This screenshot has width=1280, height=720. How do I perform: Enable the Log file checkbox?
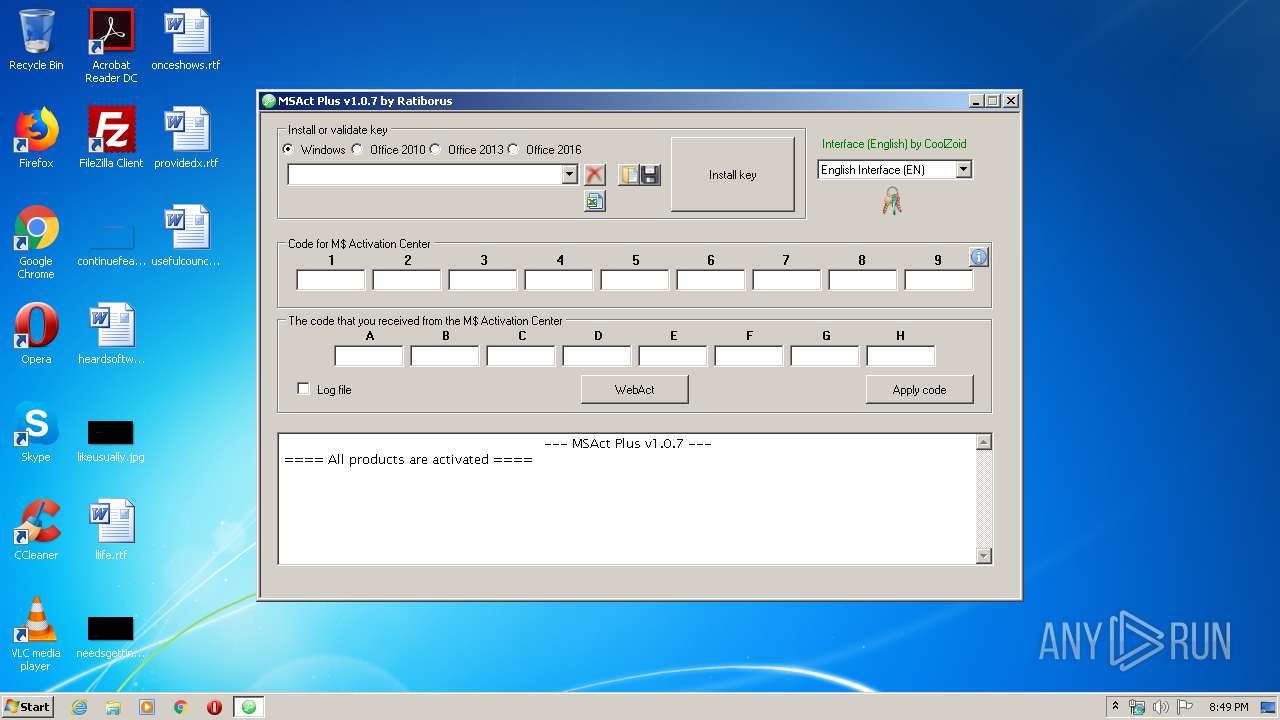[304, 389]
